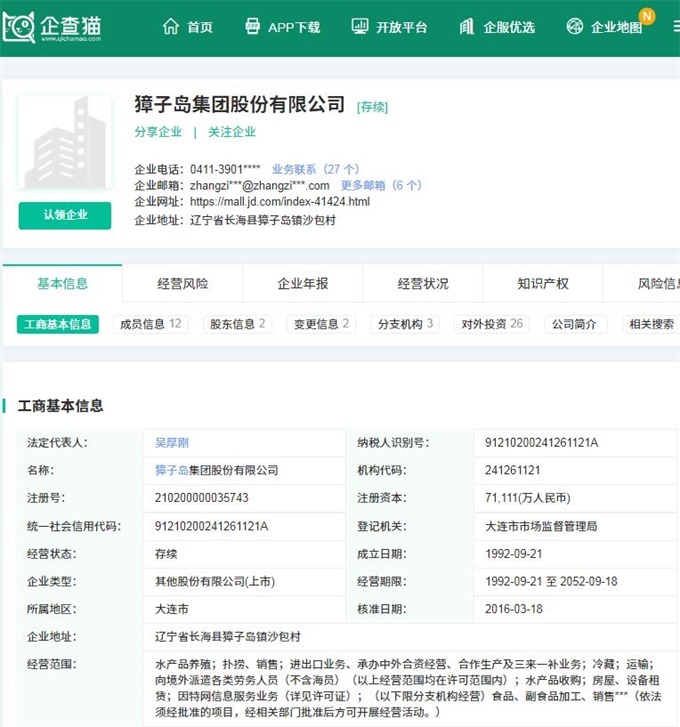Open the 分支机构 3 sub-tab

(x=405, y=324)
